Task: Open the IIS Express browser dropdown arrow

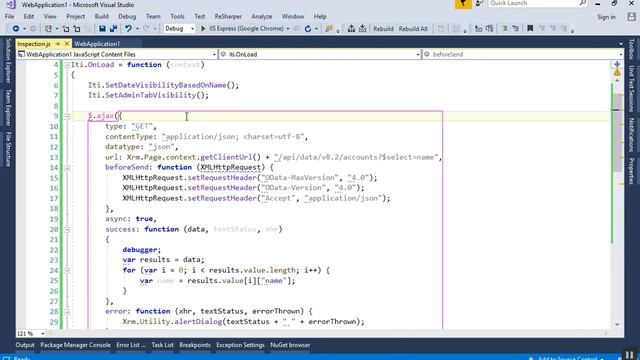Action: coord(288,29)
